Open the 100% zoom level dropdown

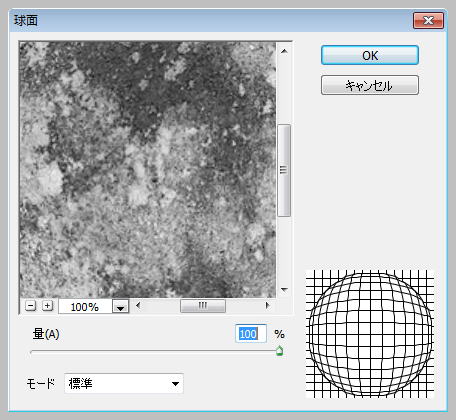coord(120,306)
